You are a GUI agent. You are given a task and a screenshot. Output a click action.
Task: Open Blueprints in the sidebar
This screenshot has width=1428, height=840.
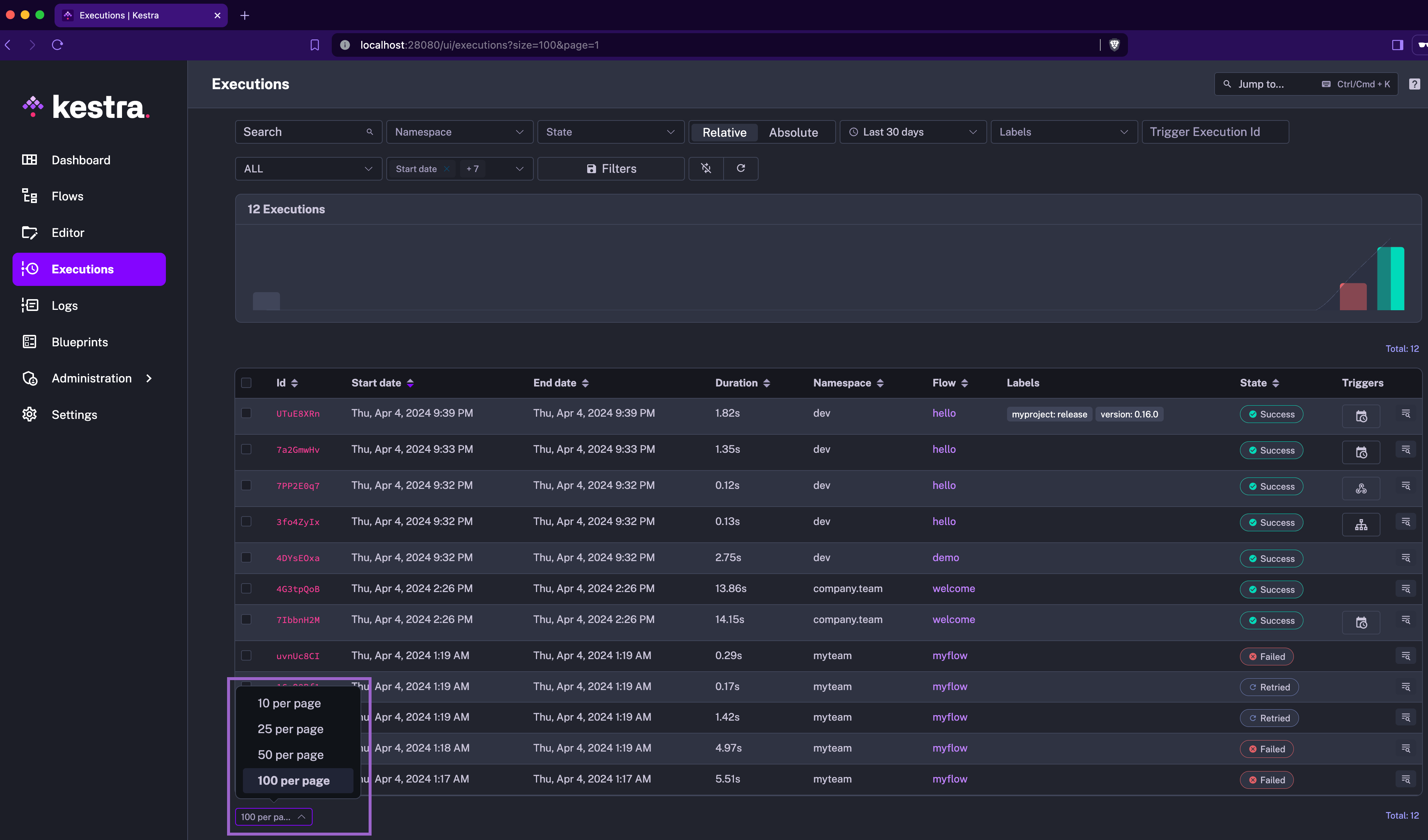tap(79, 342)
